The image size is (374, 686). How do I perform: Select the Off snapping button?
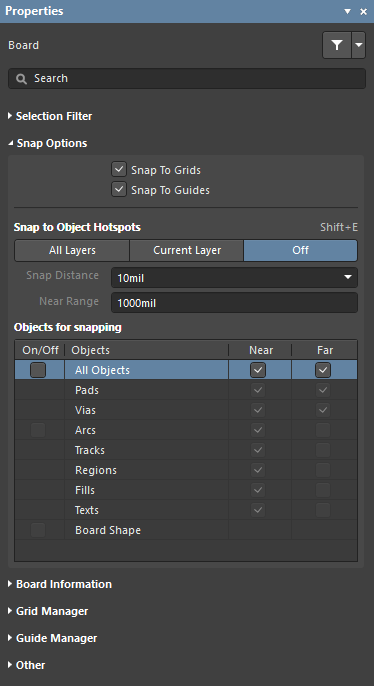click(x=301, y=250)
